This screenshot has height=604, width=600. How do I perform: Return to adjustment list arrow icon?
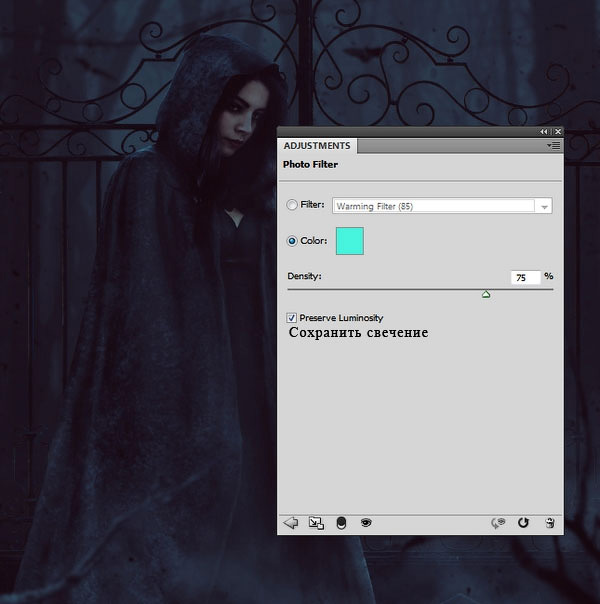tap(290, 523)
